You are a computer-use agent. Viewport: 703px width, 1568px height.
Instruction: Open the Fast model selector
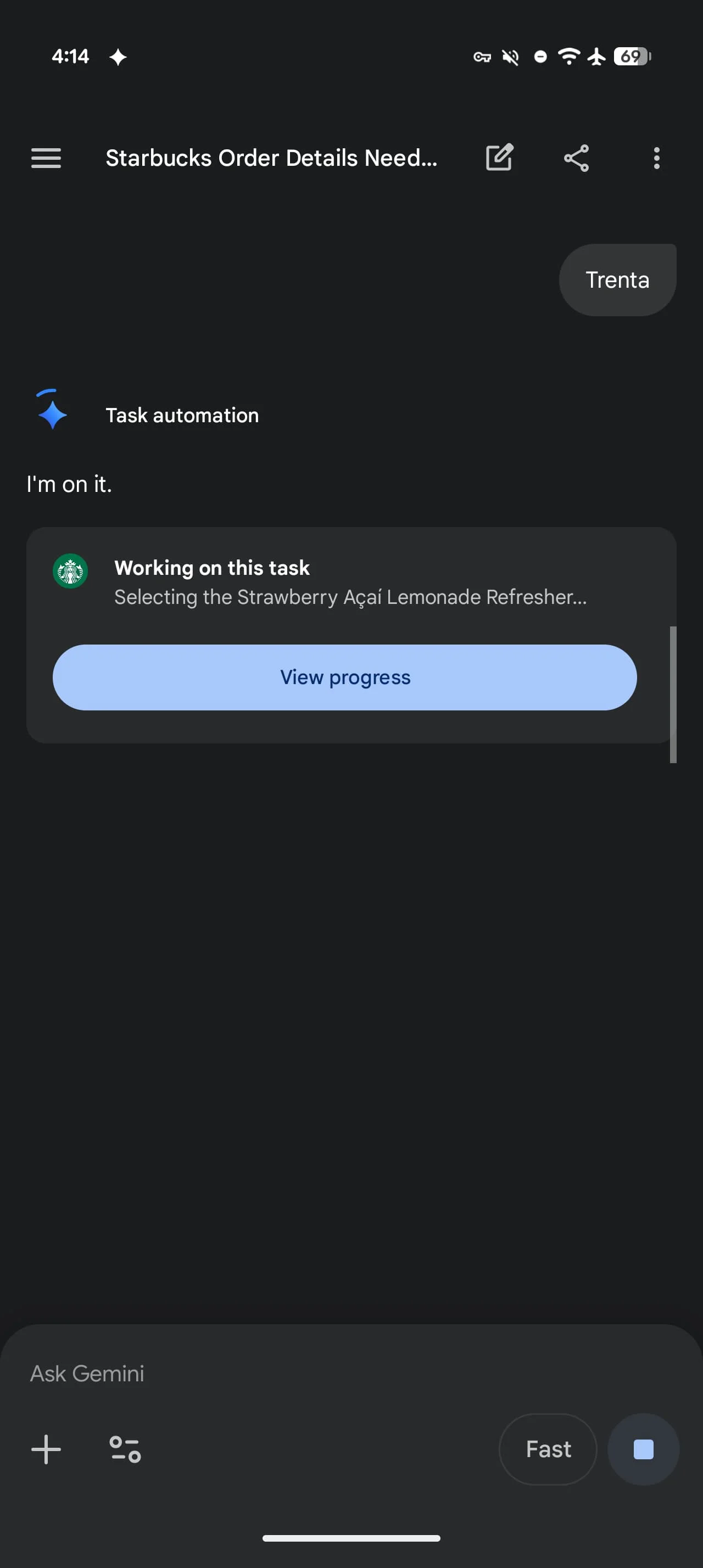[x=548, y=1449]
